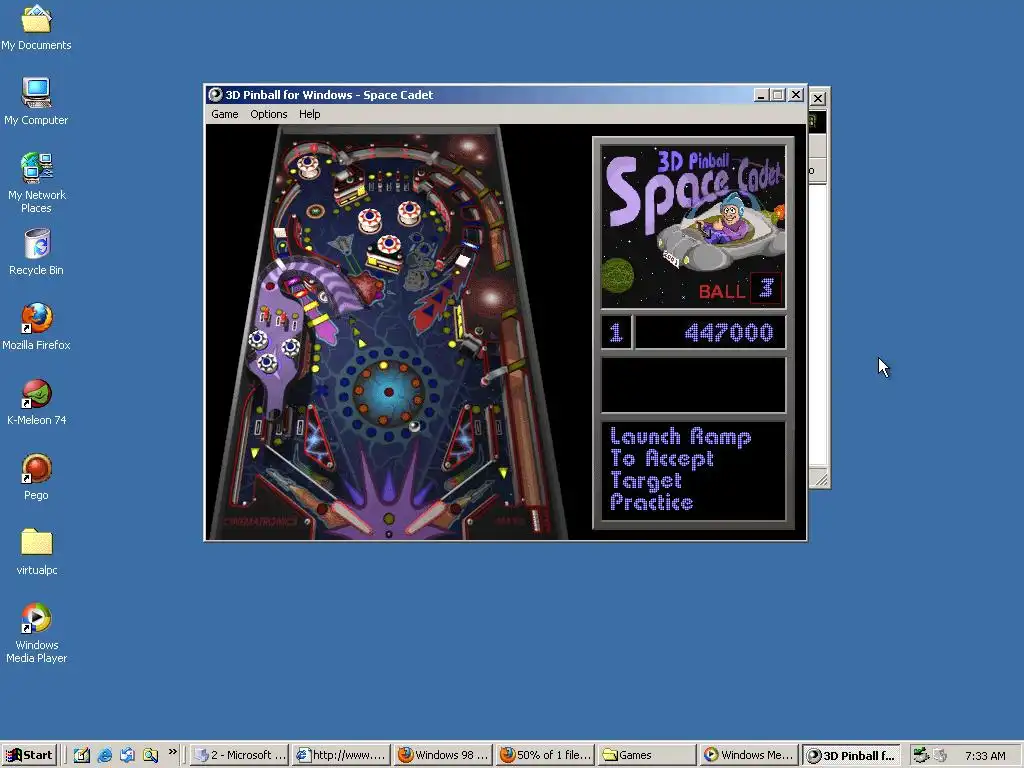Viewport: 1024px width, 768px height.
Task: Close the window behind 3D Pinball
Action: (818, 99)
